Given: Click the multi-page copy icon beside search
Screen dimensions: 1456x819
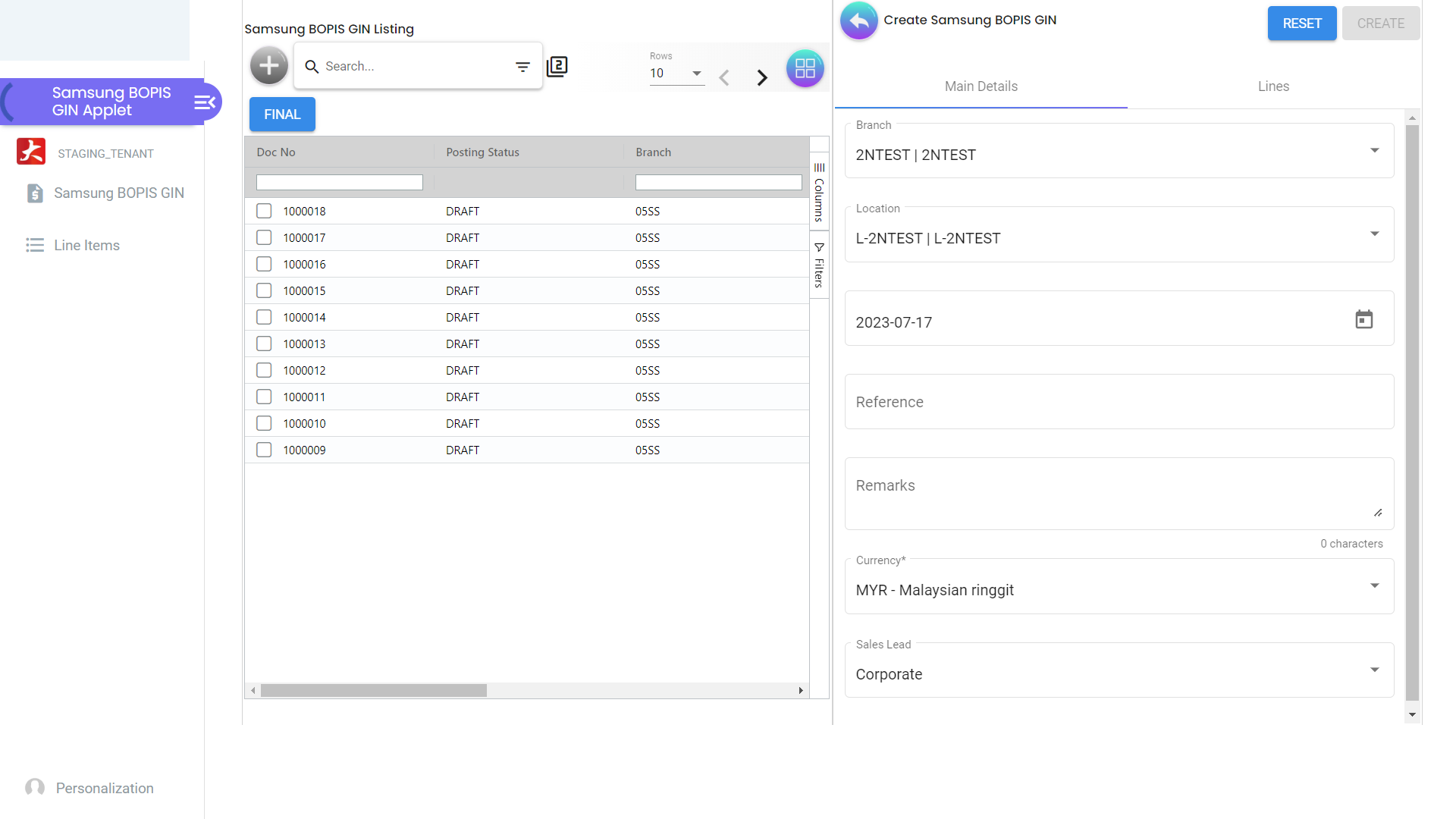Looking at the screenshot, I should (557, 67).
